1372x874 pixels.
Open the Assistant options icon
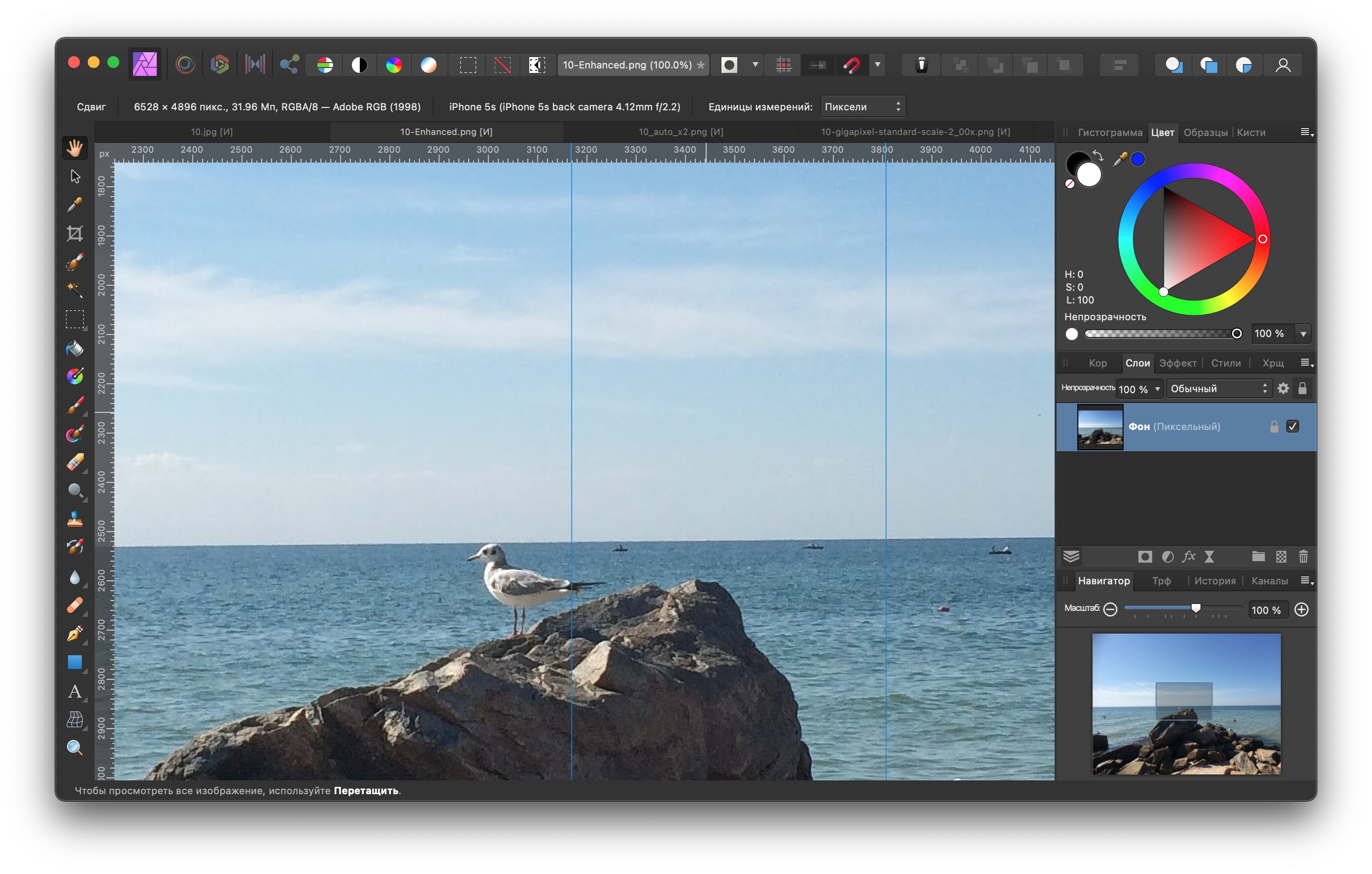921,65
